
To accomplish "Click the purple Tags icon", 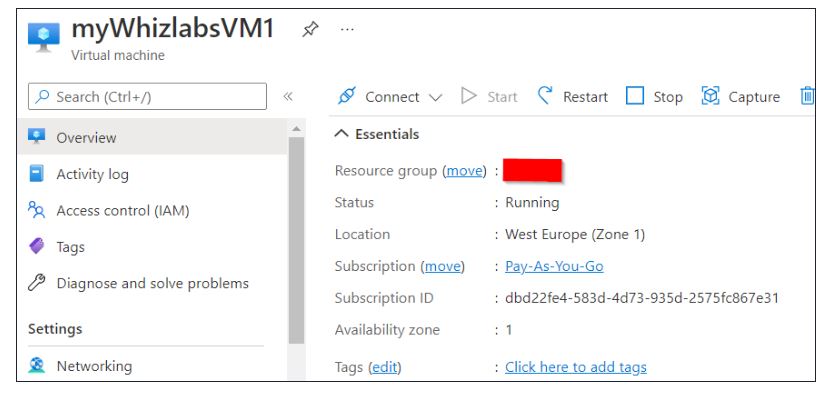I will coord(36,246).
